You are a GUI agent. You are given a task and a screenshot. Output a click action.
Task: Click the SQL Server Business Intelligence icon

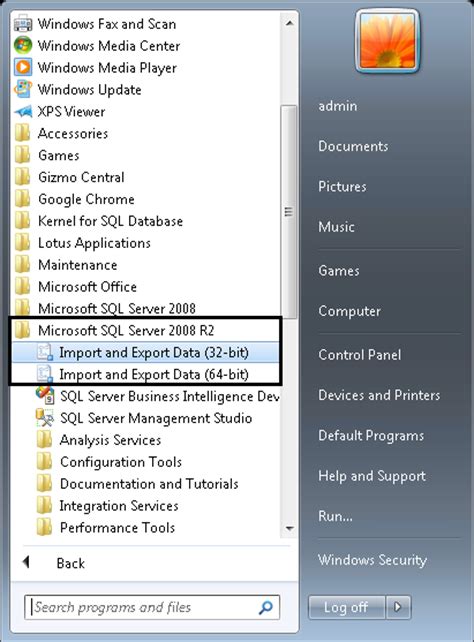45,396
